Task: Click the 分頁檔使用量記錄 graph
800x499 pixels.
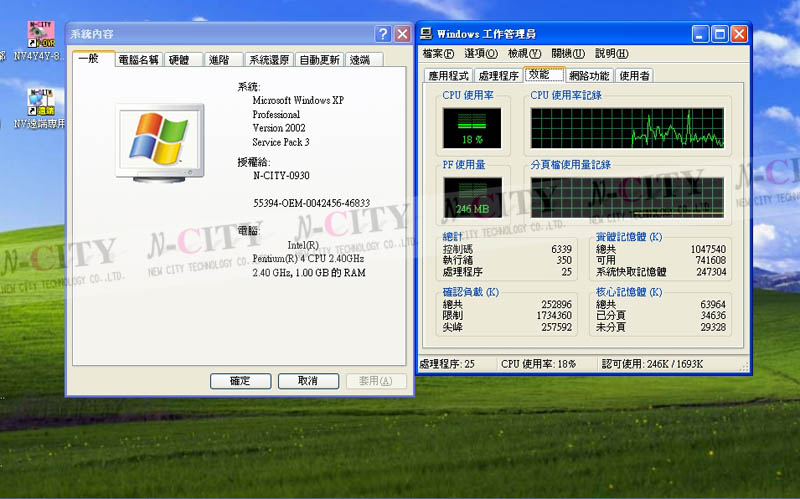Action: pos(627,197)
